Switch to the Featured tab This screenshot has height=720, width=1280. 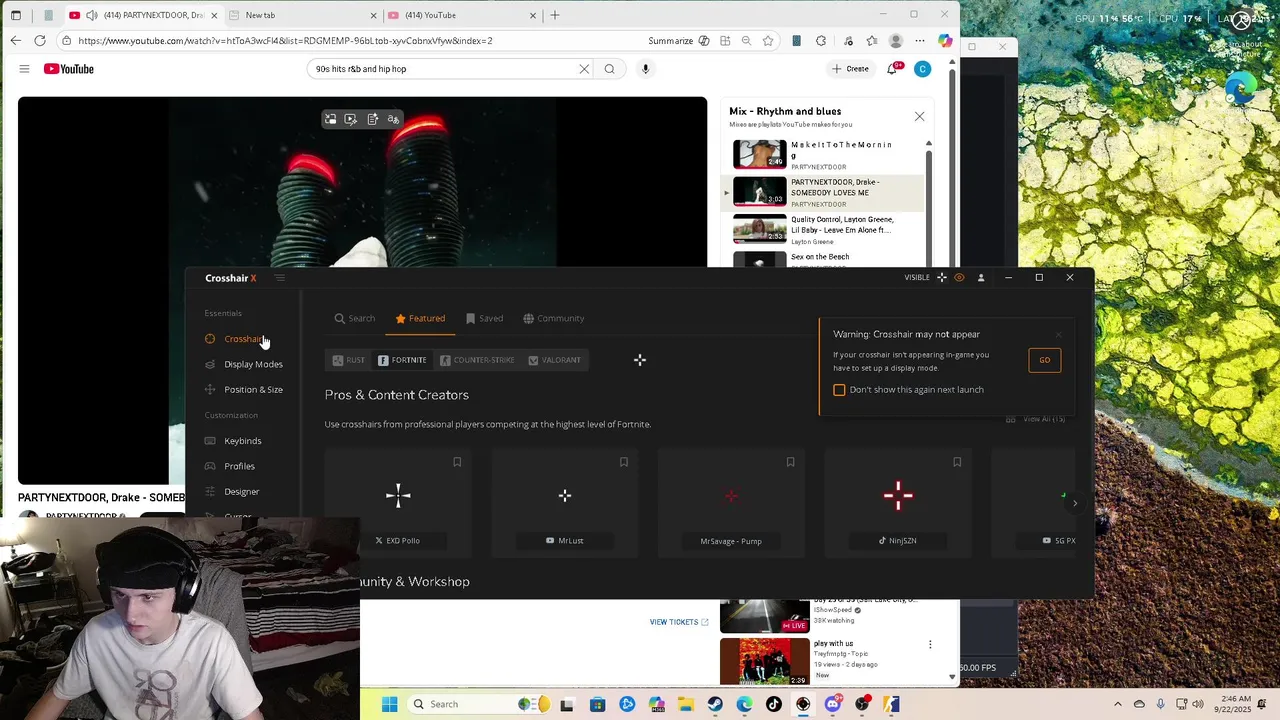420,318
